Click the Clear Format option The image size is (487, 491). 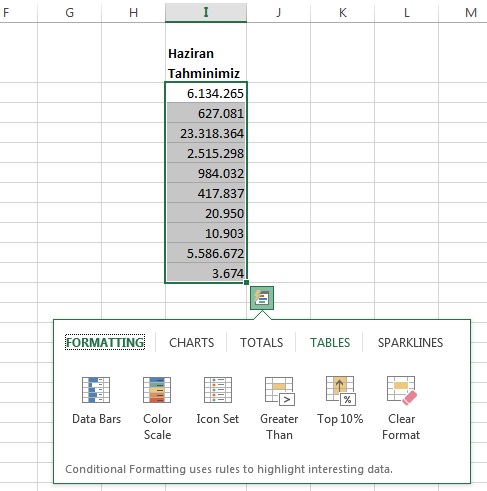tap(401, 408)
